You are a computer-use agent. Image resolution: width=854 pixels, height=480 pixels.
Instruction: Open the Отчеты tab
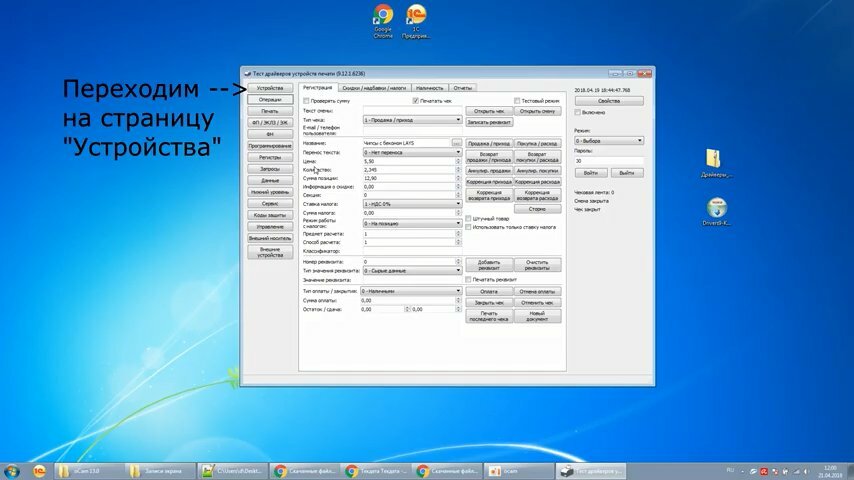click(x=462, y=88)
